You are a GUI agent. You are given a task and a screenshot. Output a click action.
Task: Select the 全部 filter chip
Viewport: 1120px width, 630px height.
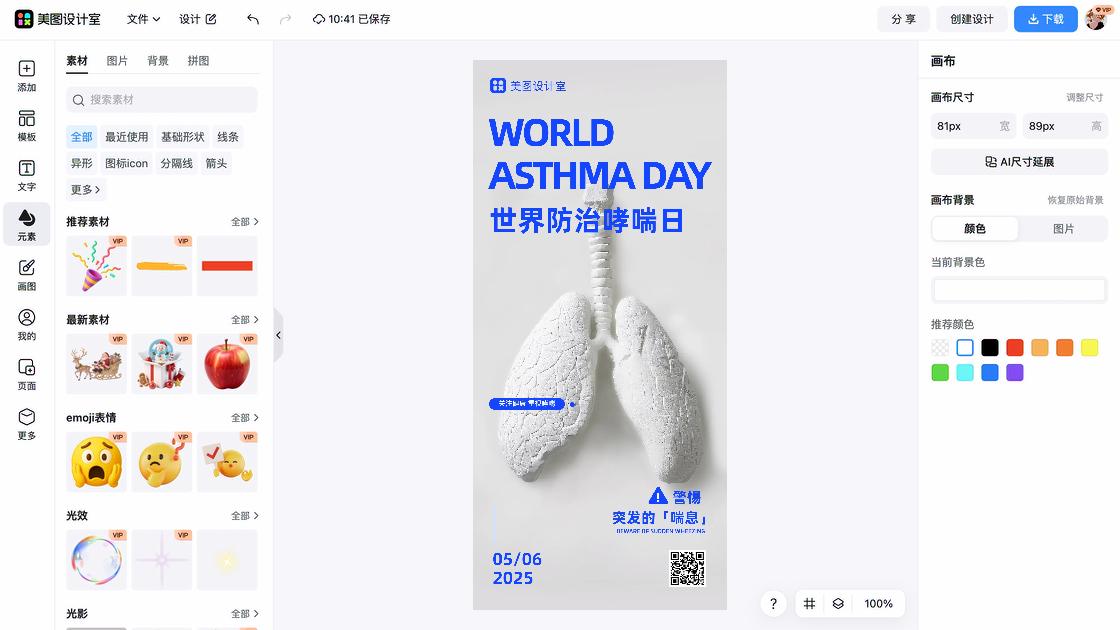pos(81,136)
